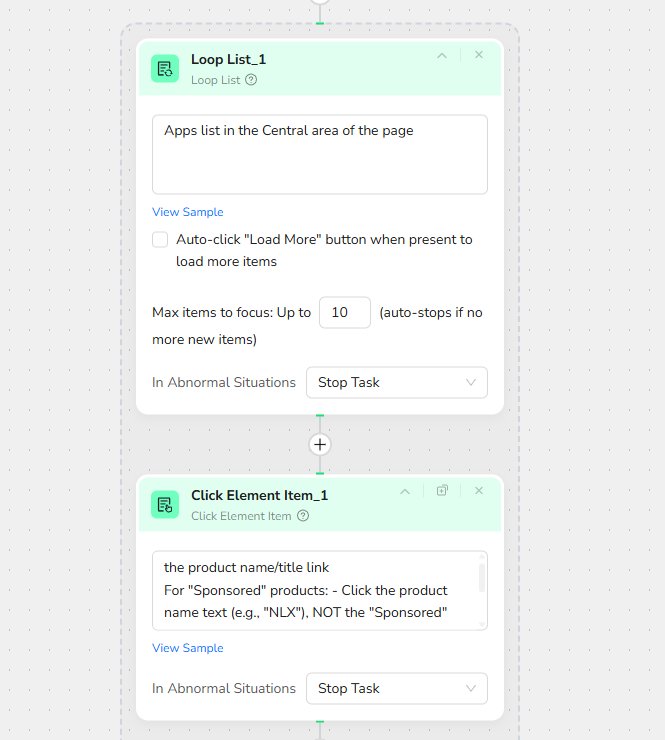Open View Sample under Click Element Item
Screen dimensions: 665x740
[188, 648]
